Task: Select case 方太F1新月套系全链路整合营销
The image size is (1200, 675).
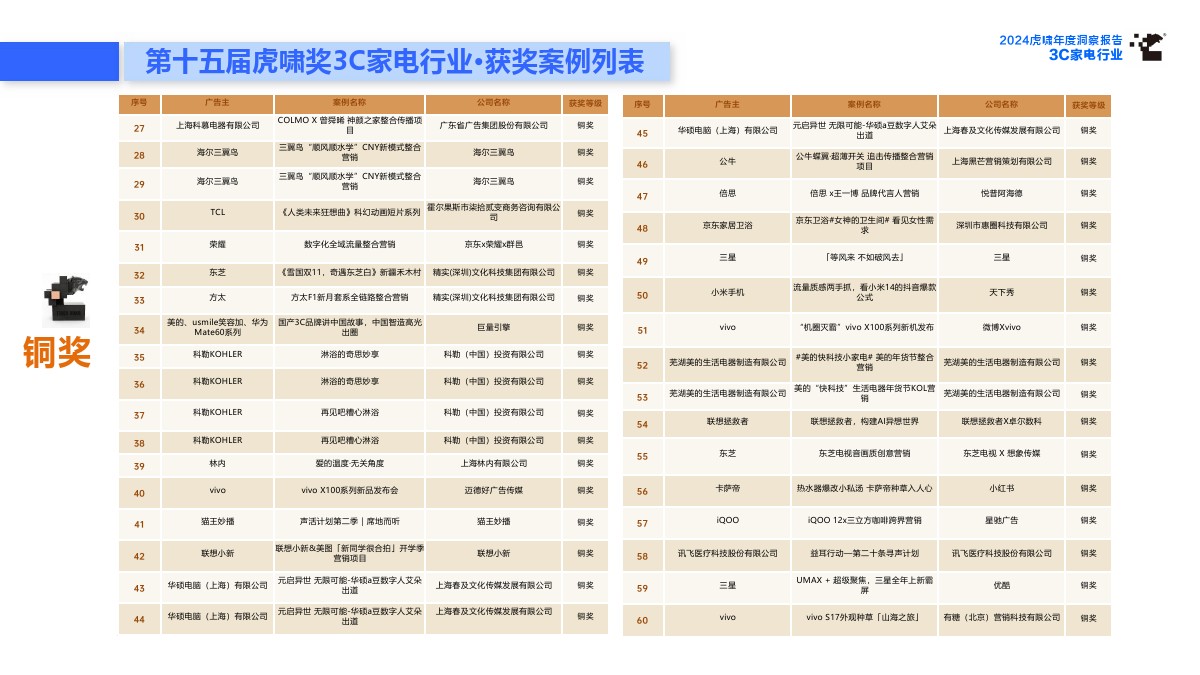Action: pos(349,298)
